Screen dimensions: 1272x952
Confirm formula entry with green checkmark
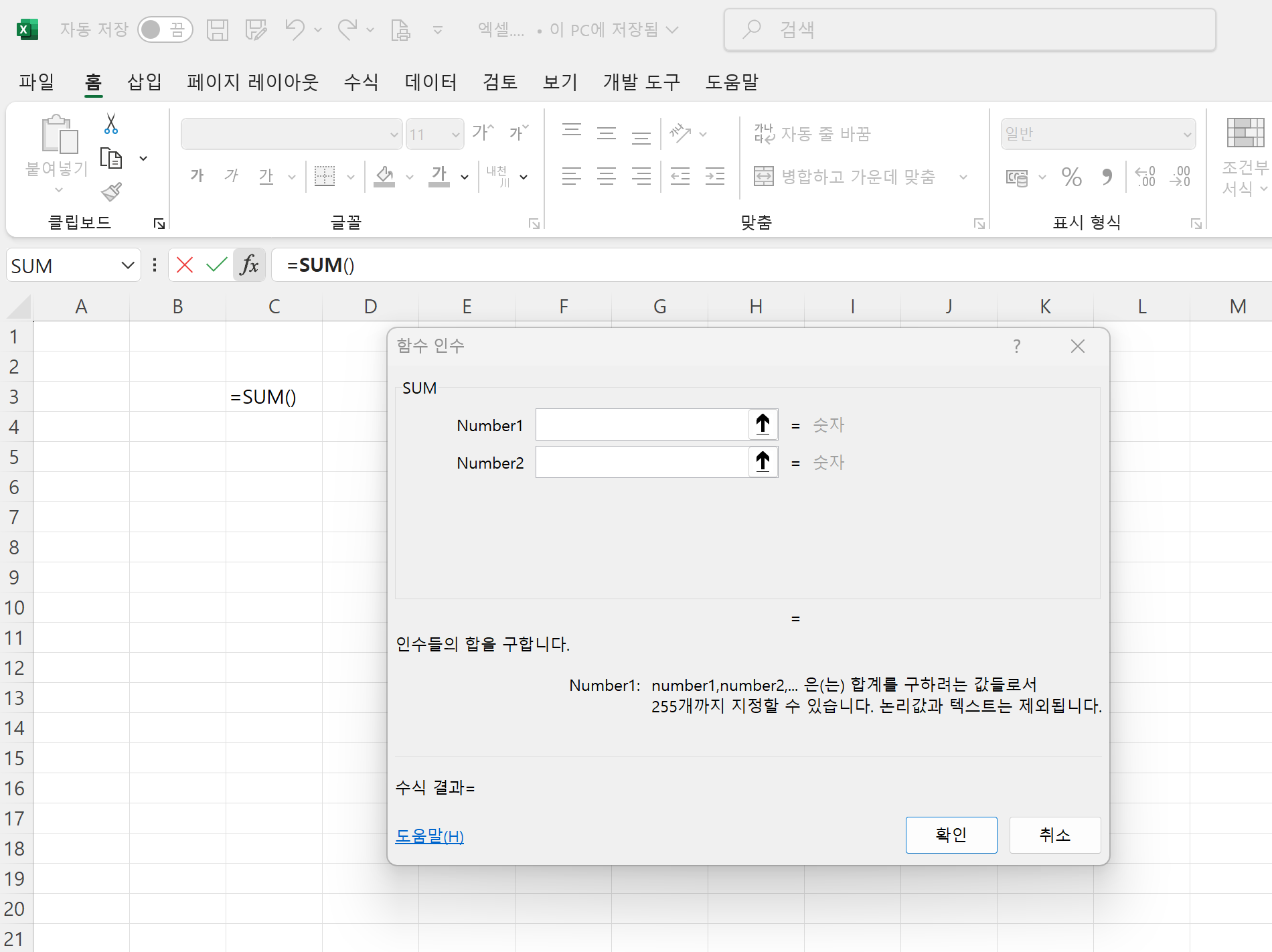coord(216,265)
